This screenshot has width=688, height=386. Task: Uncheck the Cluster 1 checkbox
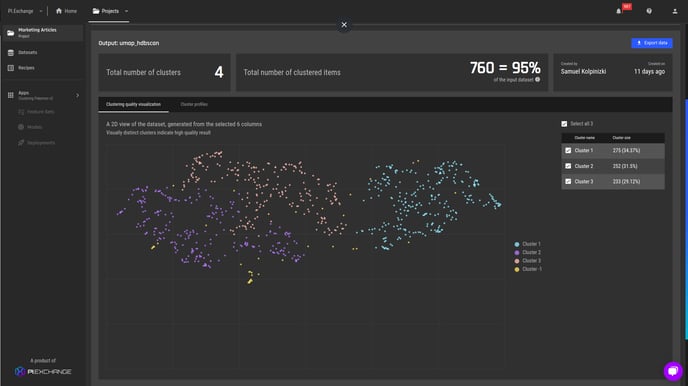tap(568, 150)
